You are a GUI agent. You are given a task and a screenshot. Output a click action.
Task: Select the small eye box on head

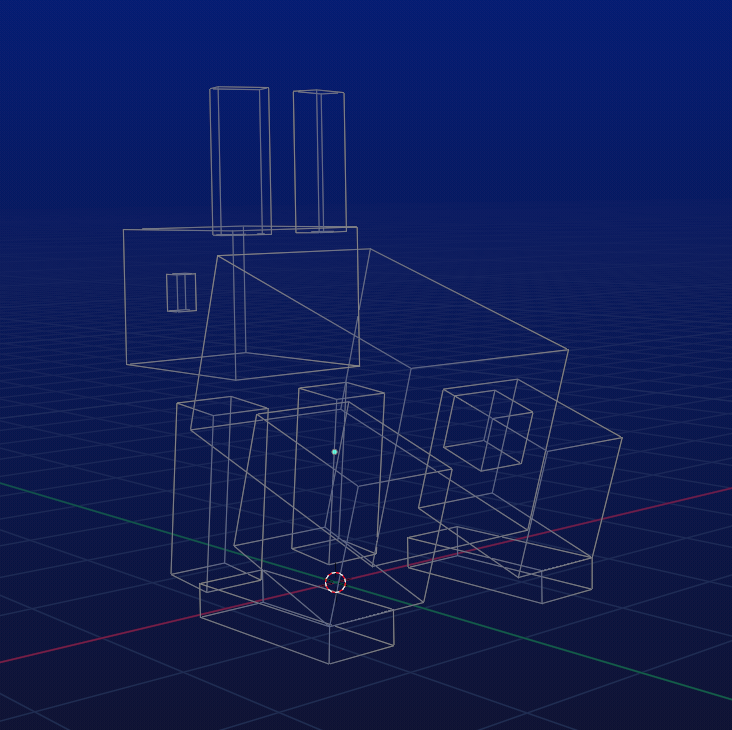[181, 293]
